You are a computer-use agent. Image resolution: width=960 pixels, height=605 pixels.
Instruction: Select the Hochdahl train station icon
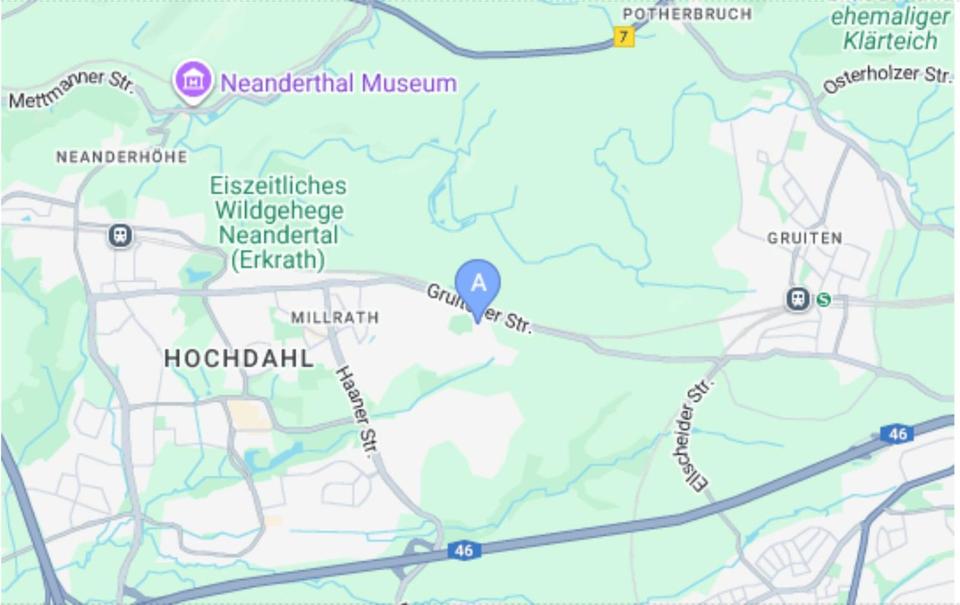click(120, 235)
